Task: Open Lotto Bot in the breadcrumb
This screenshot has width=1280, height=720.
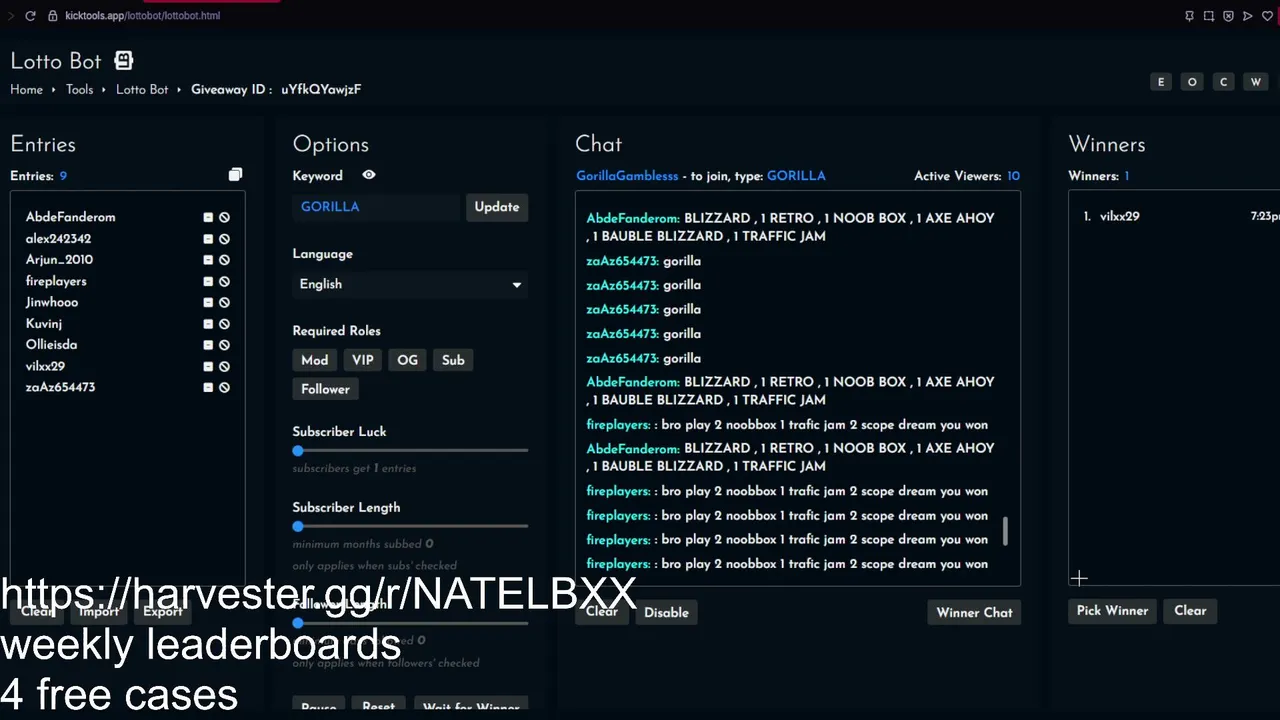Action: coord(142,89)
